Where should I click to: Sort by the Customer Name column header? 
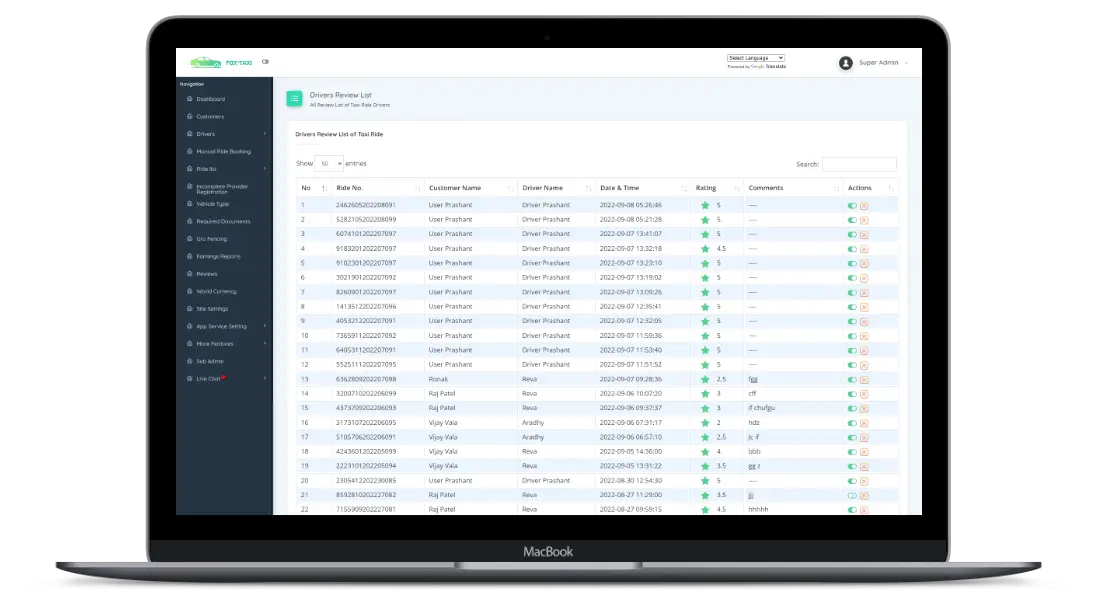point(471,188)
